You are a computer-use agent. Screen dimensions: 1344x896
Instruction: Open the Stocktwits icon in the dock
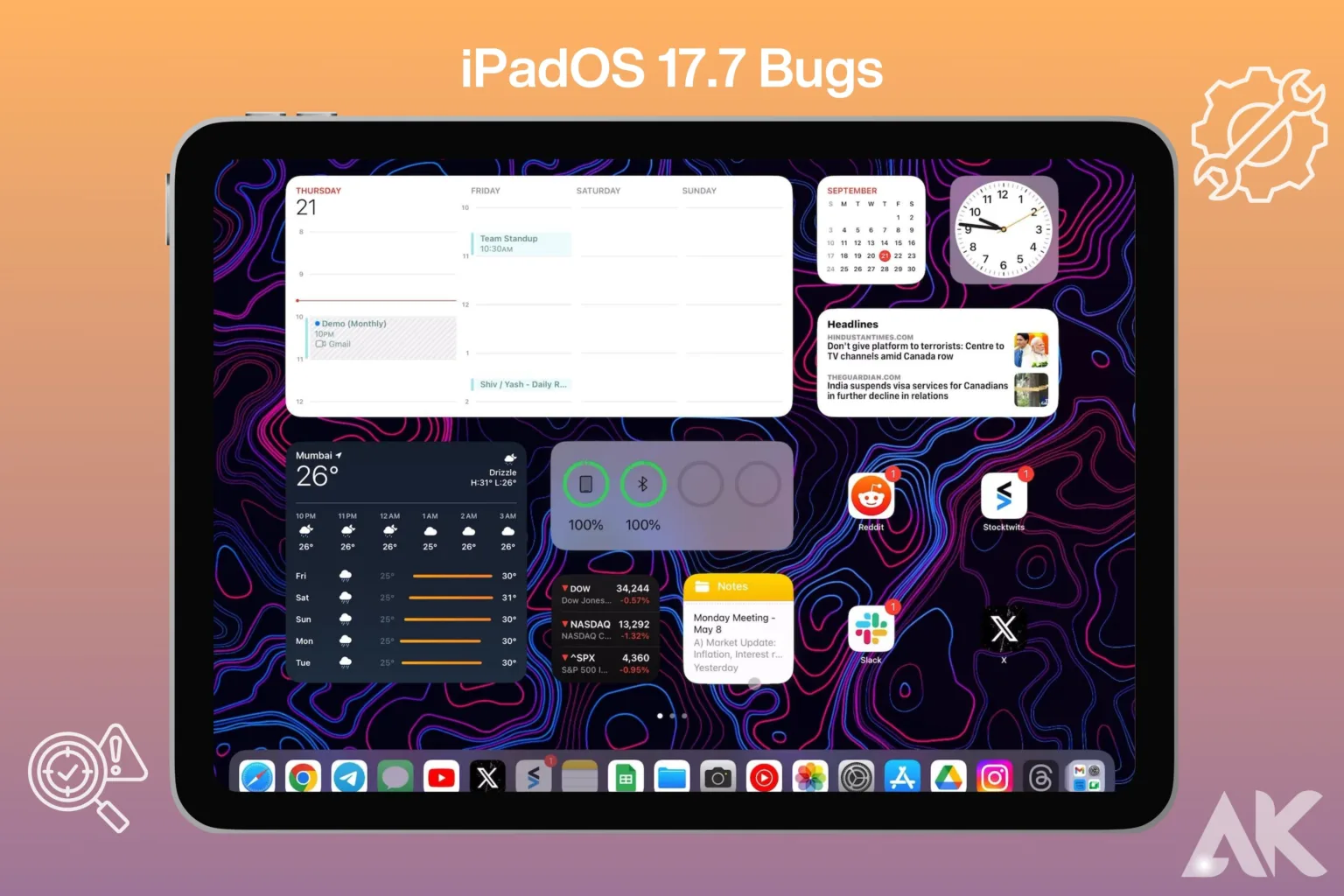tap(534, 777)
